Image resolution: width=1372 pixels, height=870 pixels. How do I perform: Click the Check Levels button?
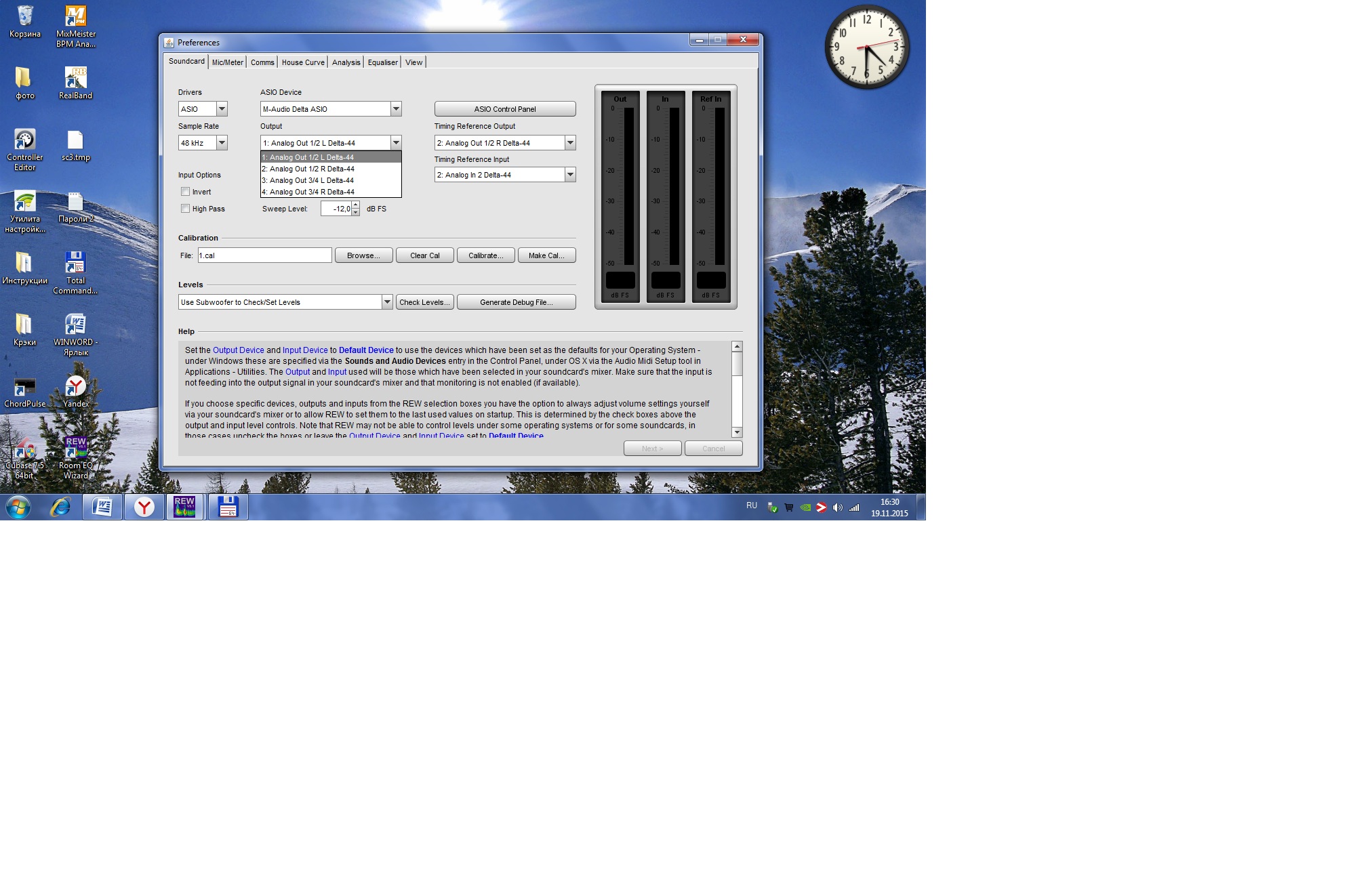tap(424, 302)
